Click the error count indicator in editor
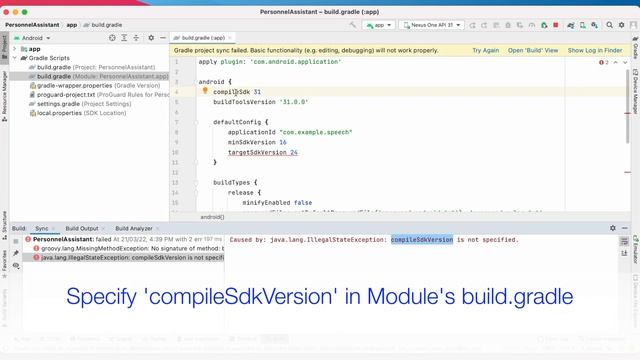Screen dimensions: 640x360 click(604, 62)
